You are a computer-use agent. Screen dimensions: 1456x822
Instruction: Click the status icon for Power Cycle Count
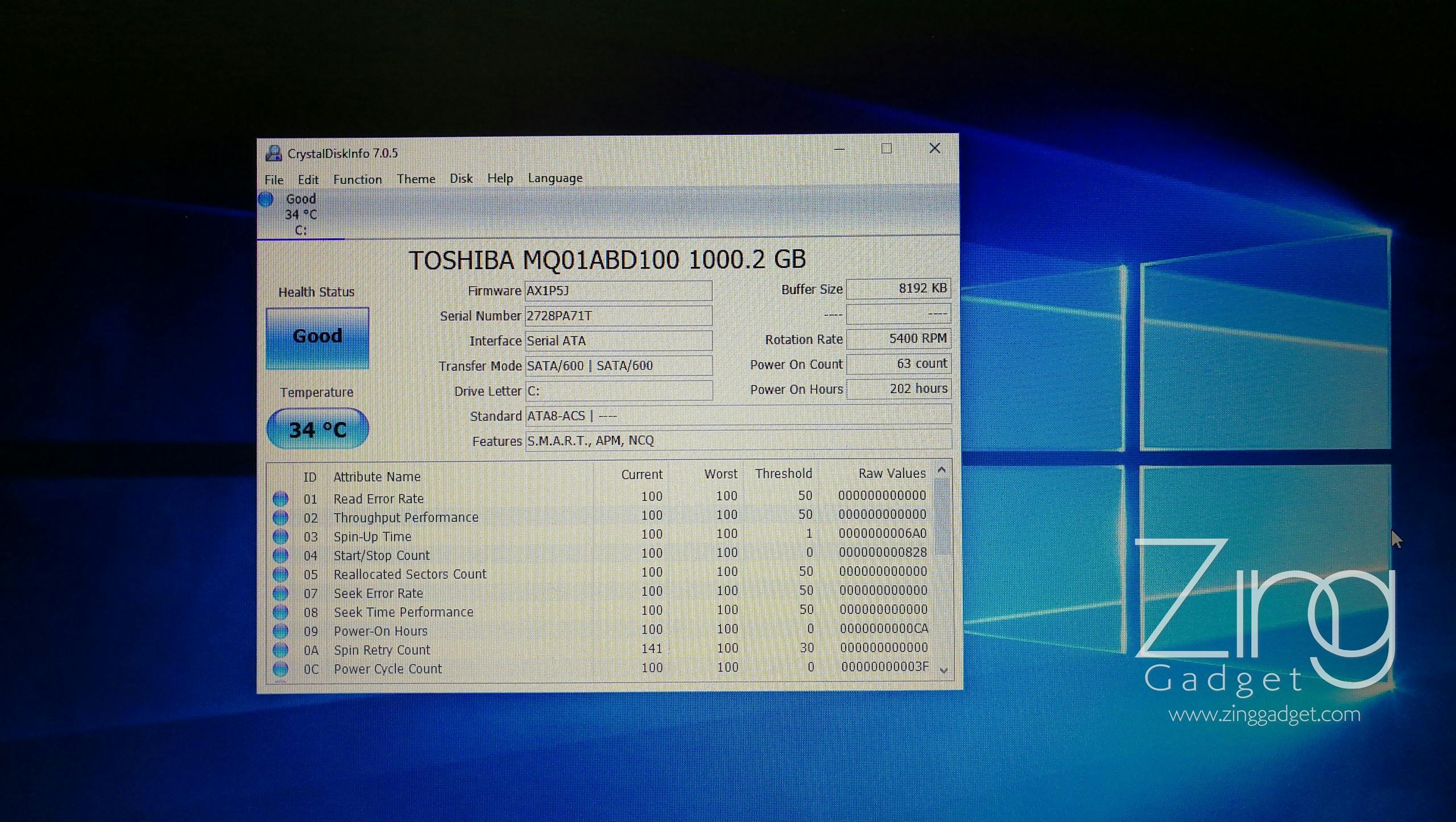point(280,669)
